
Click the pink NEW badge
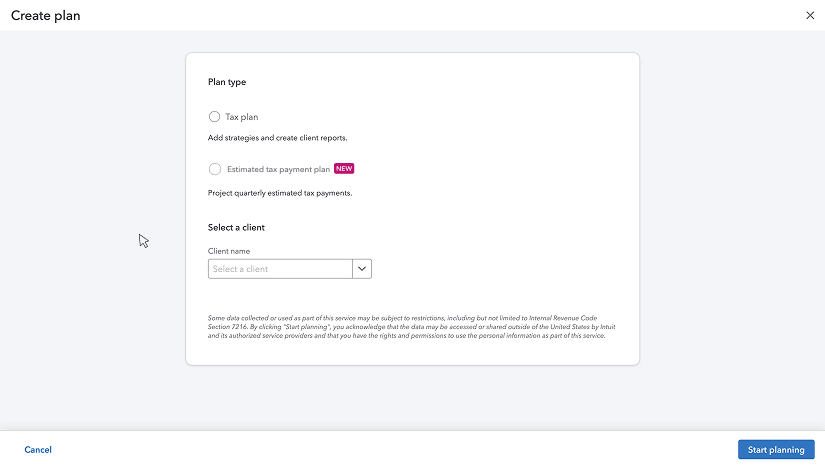[x=344, y=168]
